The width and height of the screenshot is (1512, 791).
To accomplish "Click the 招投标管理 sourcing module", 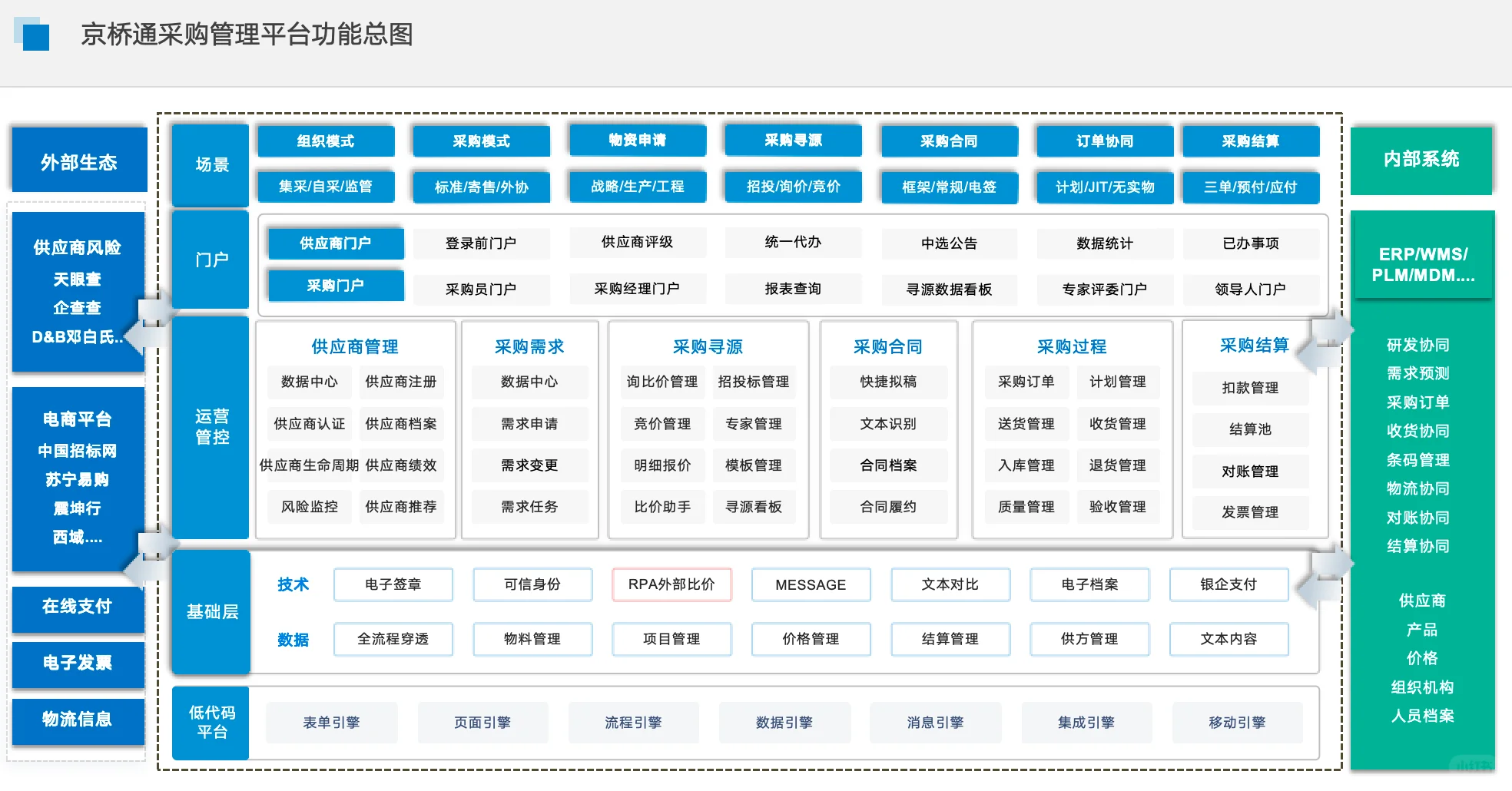I will pos(754,382).
